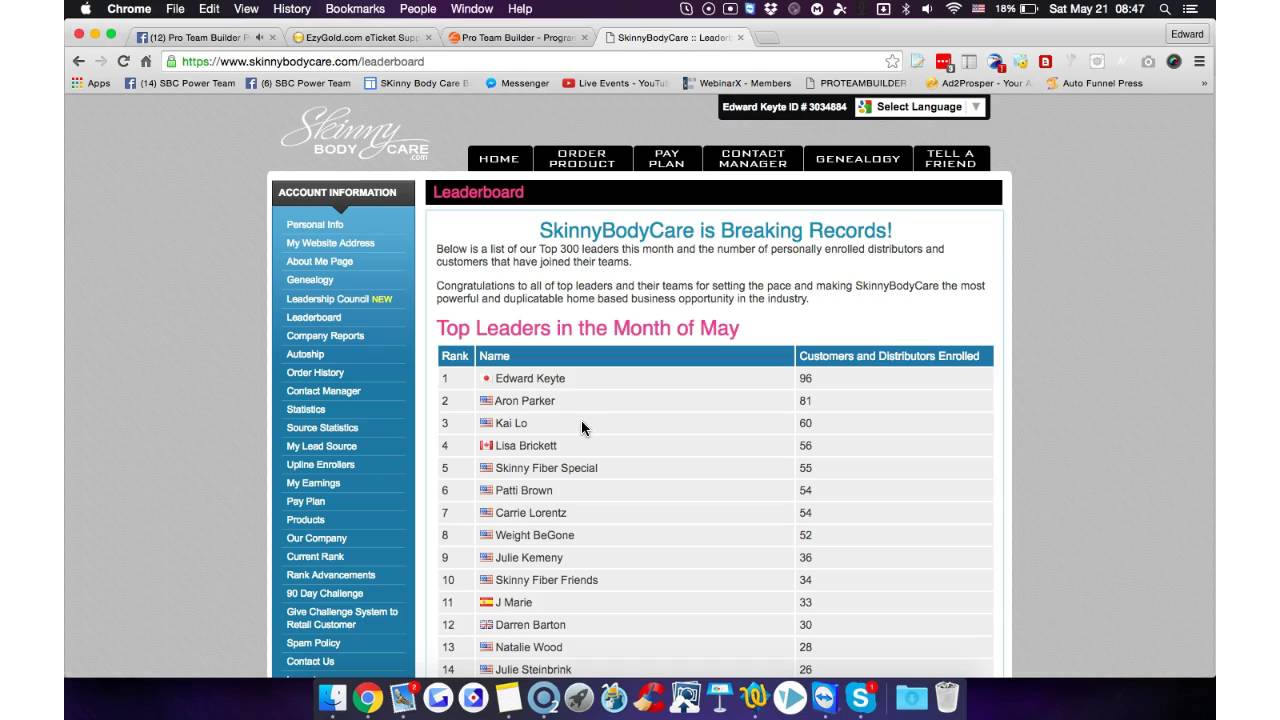Screen dimensions: 1280x720
Task: Open Finder from the dock
Action: [x=332, y=697]
